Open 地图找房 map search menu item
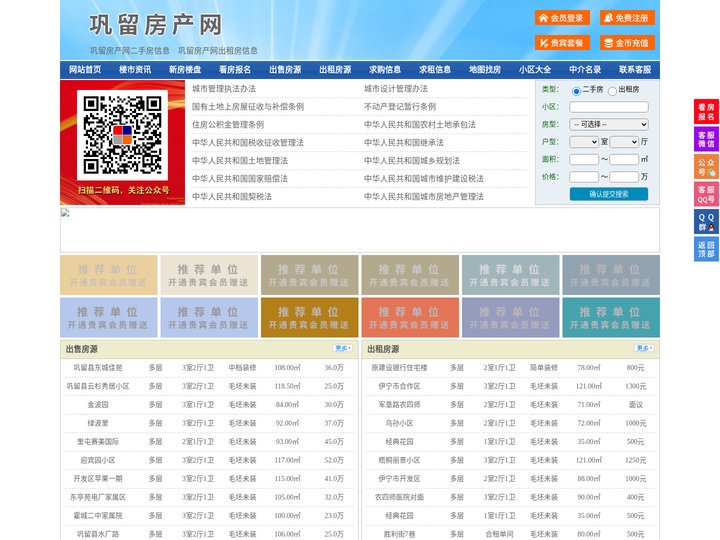 (485, 70)
